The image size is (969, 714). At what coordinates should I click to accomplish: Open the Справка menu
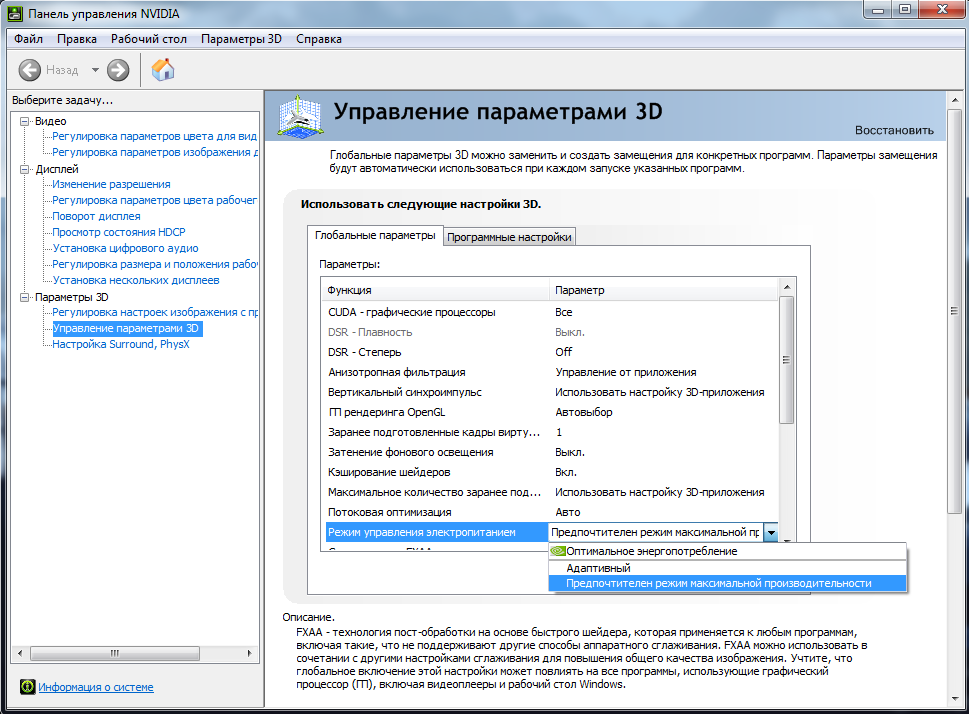tap(318, 39)
